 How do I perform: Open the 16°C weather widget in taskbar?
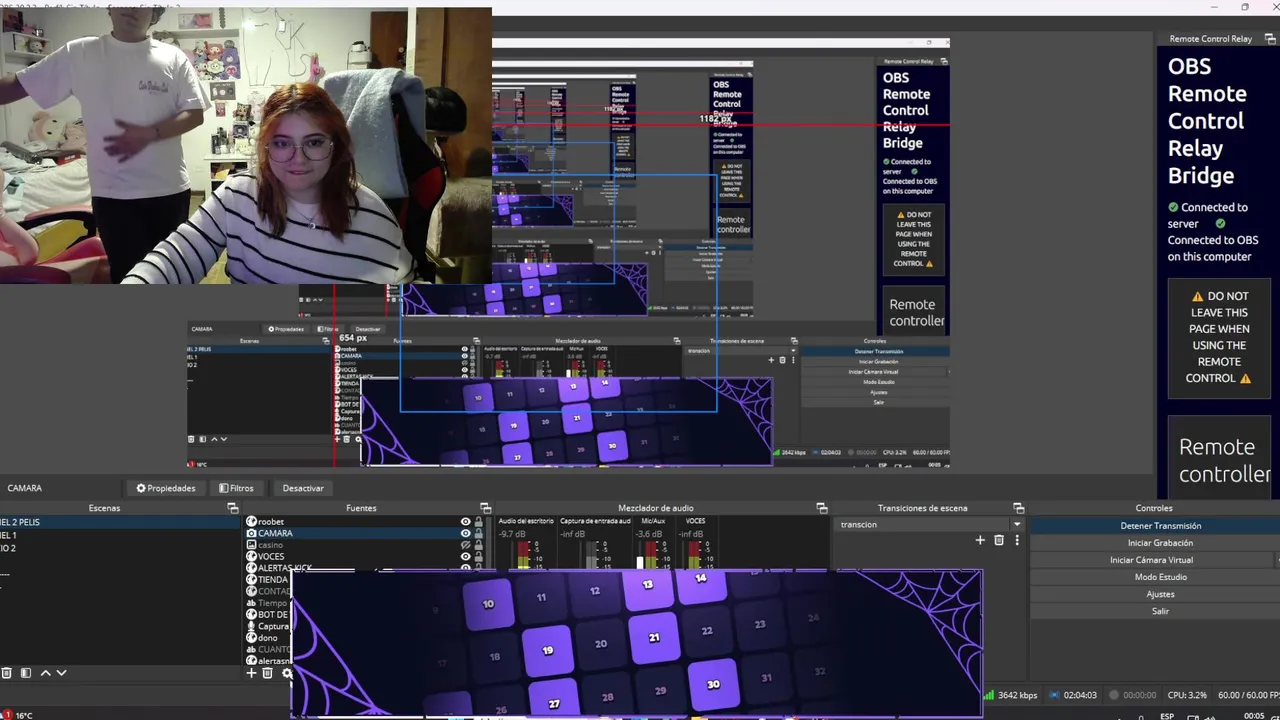[18, 716]
